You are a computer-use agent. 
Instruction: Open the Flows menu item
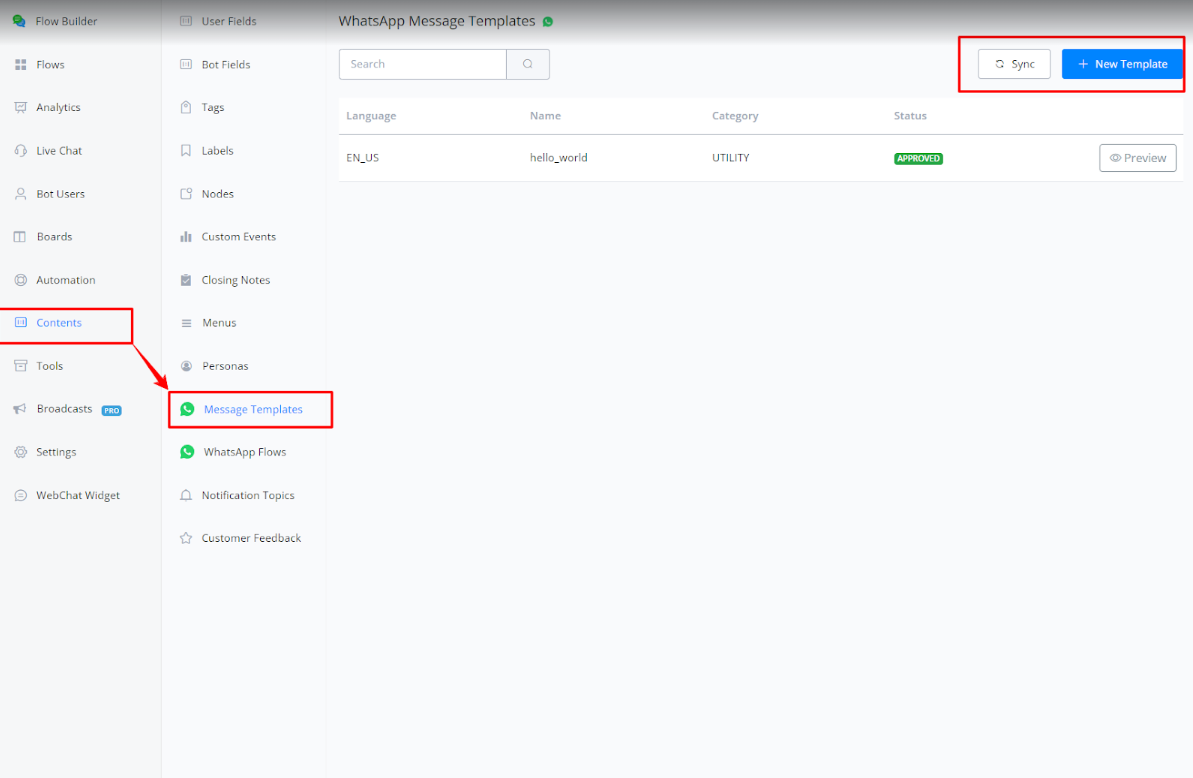[50, 65]
